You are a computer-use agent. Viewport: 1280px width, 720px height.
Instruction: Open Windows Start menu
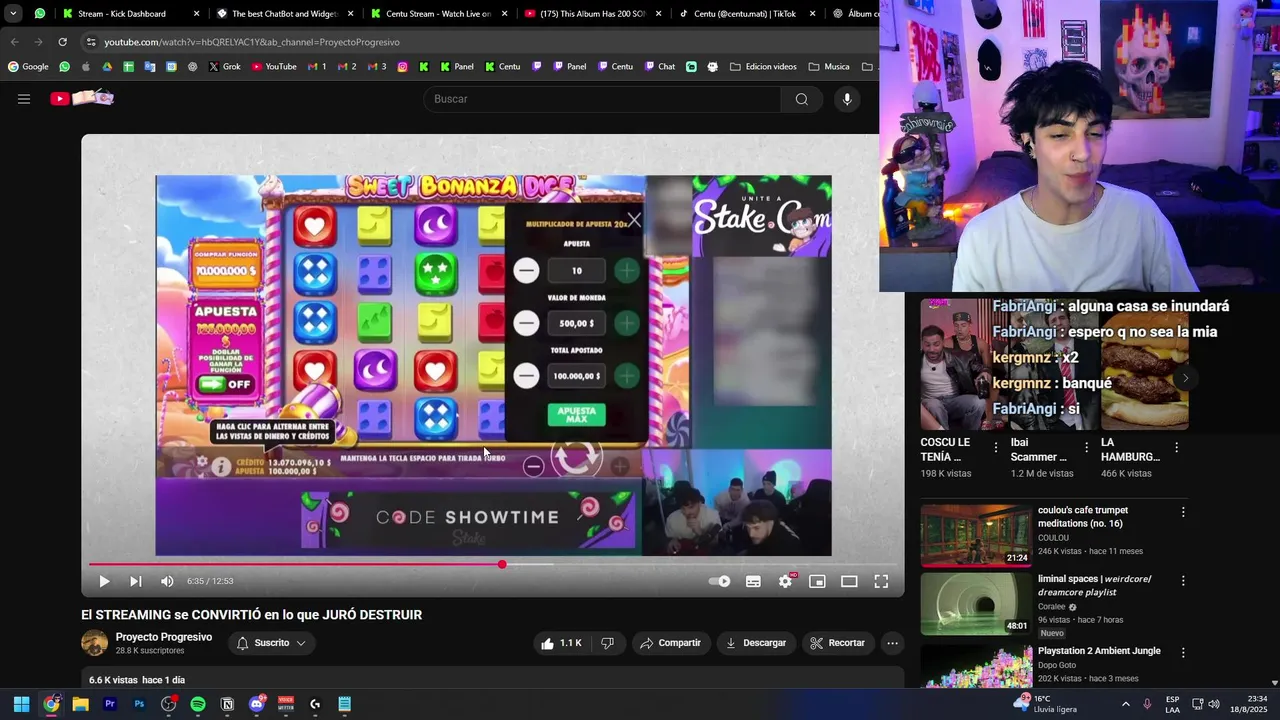[21, 704]
